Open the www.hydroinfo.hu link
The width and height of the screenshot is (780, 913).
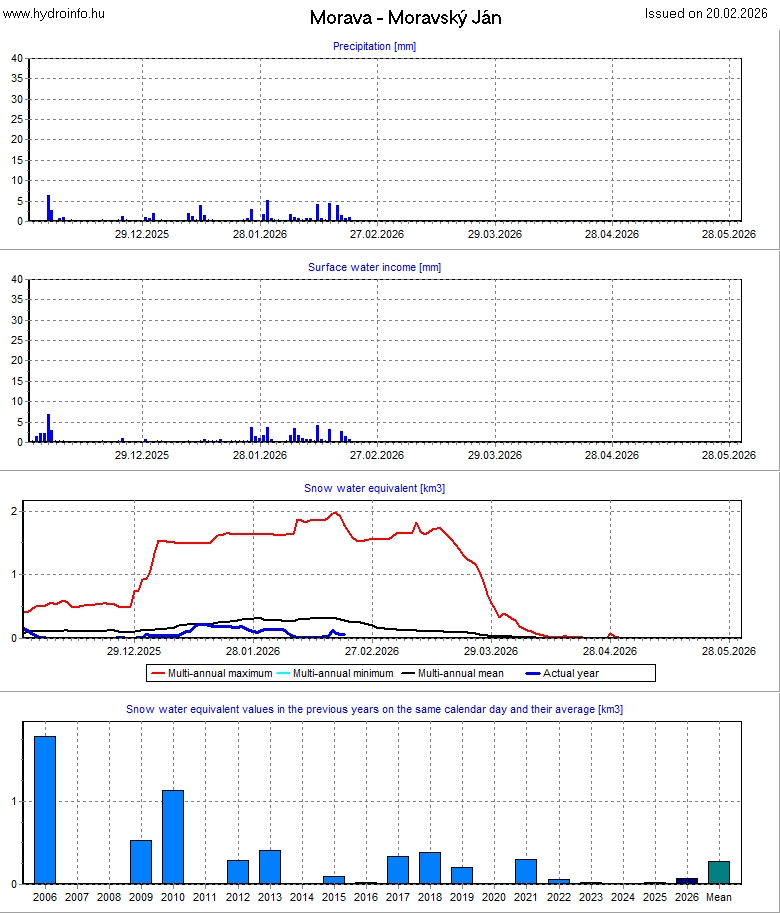click(53, 14)
